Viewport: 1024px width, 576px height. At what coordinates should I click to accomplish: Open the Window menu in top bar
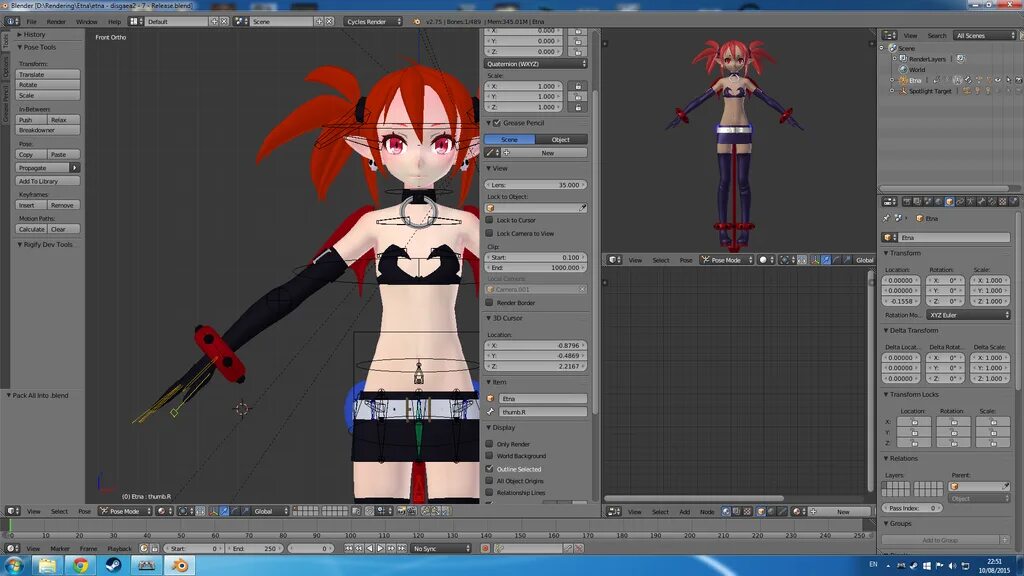86,22
